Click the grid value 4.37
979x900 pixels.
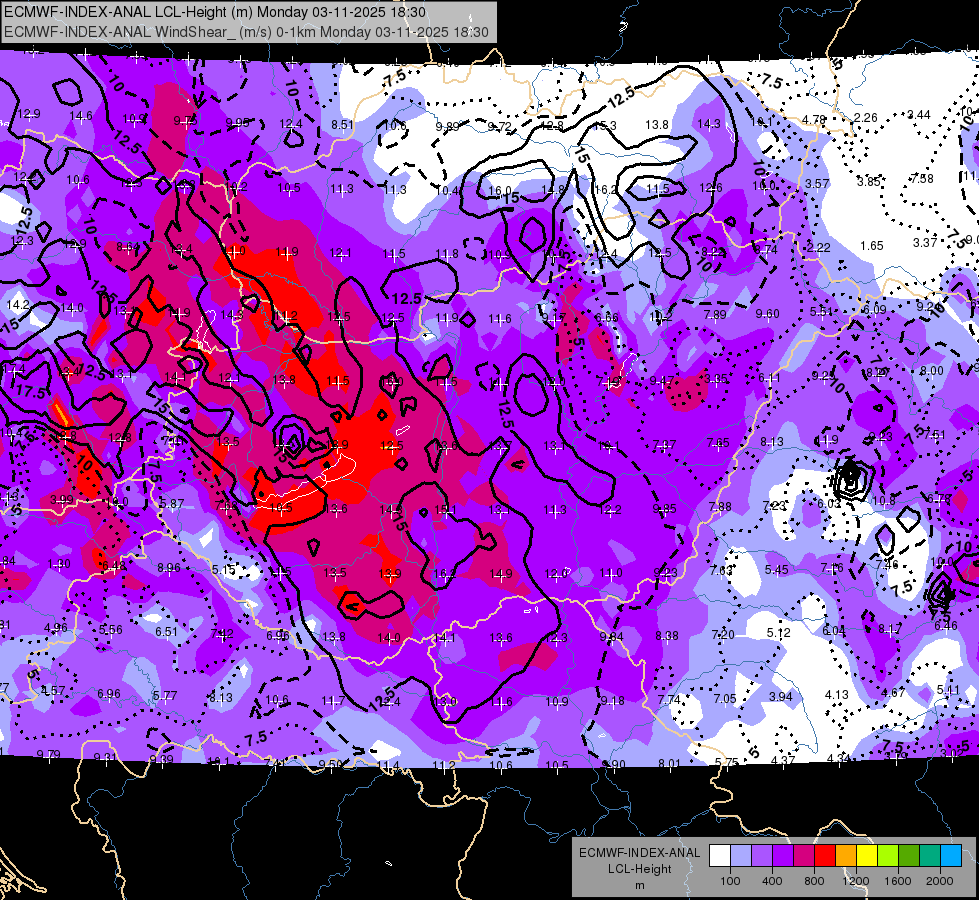pos(783,760)
